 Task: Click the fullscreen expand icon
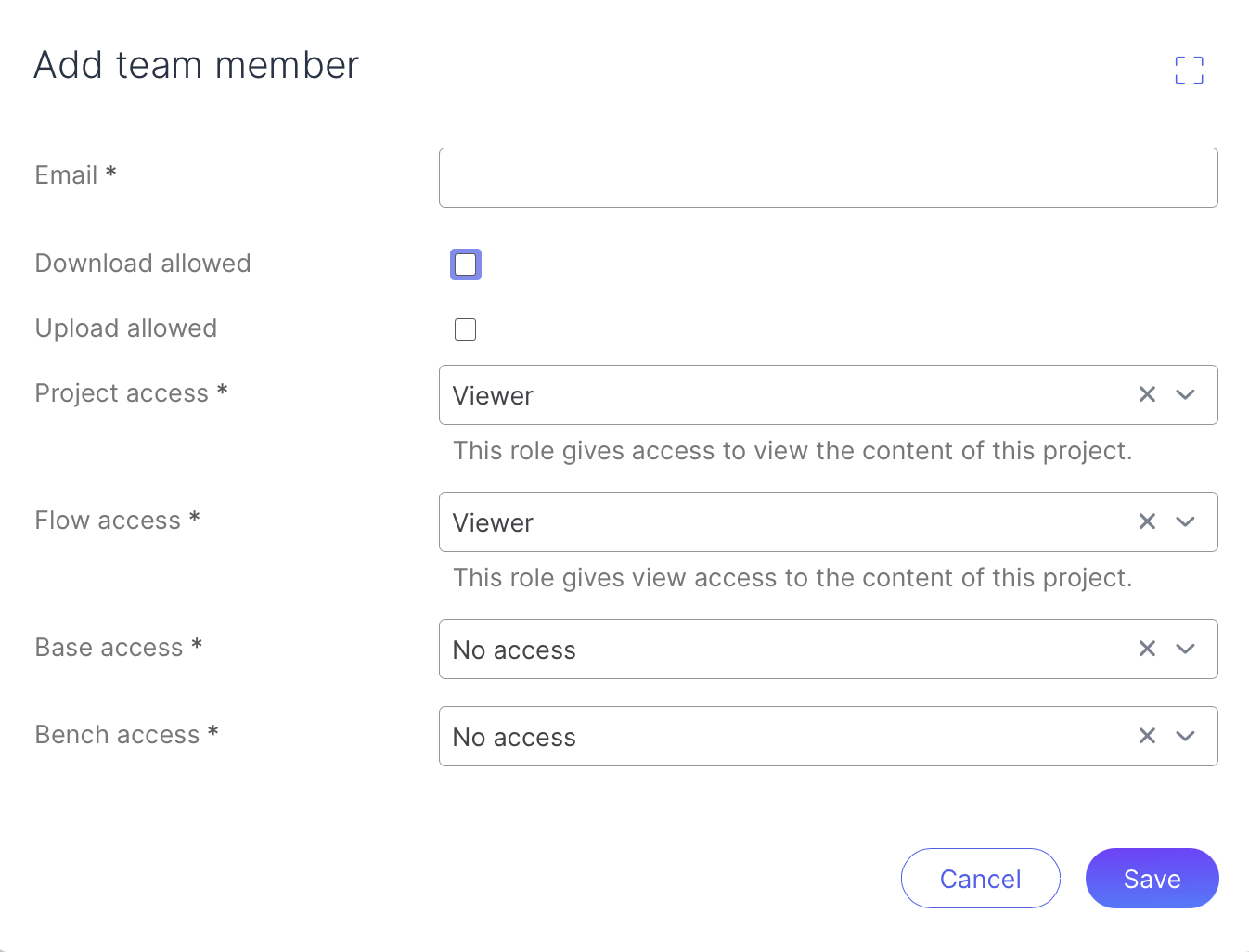pos(1189,70)
